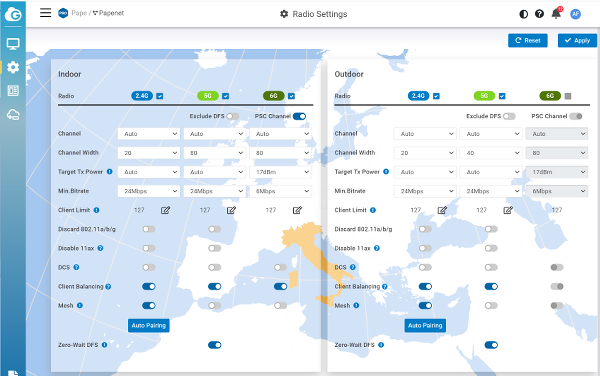Open the Papenet network breadcrumb
This screenshot has width=600, height=376.
[x=108, y=13]
